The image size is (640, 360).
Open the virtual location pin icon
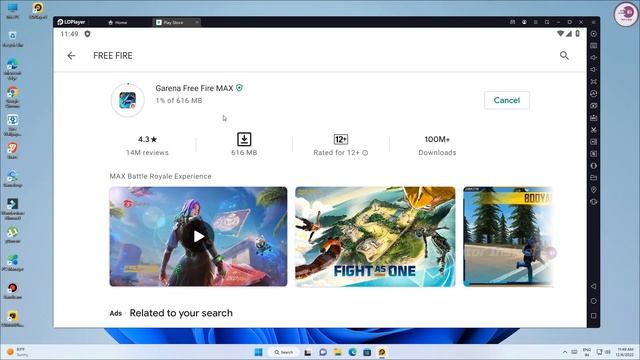click(594, 190)
